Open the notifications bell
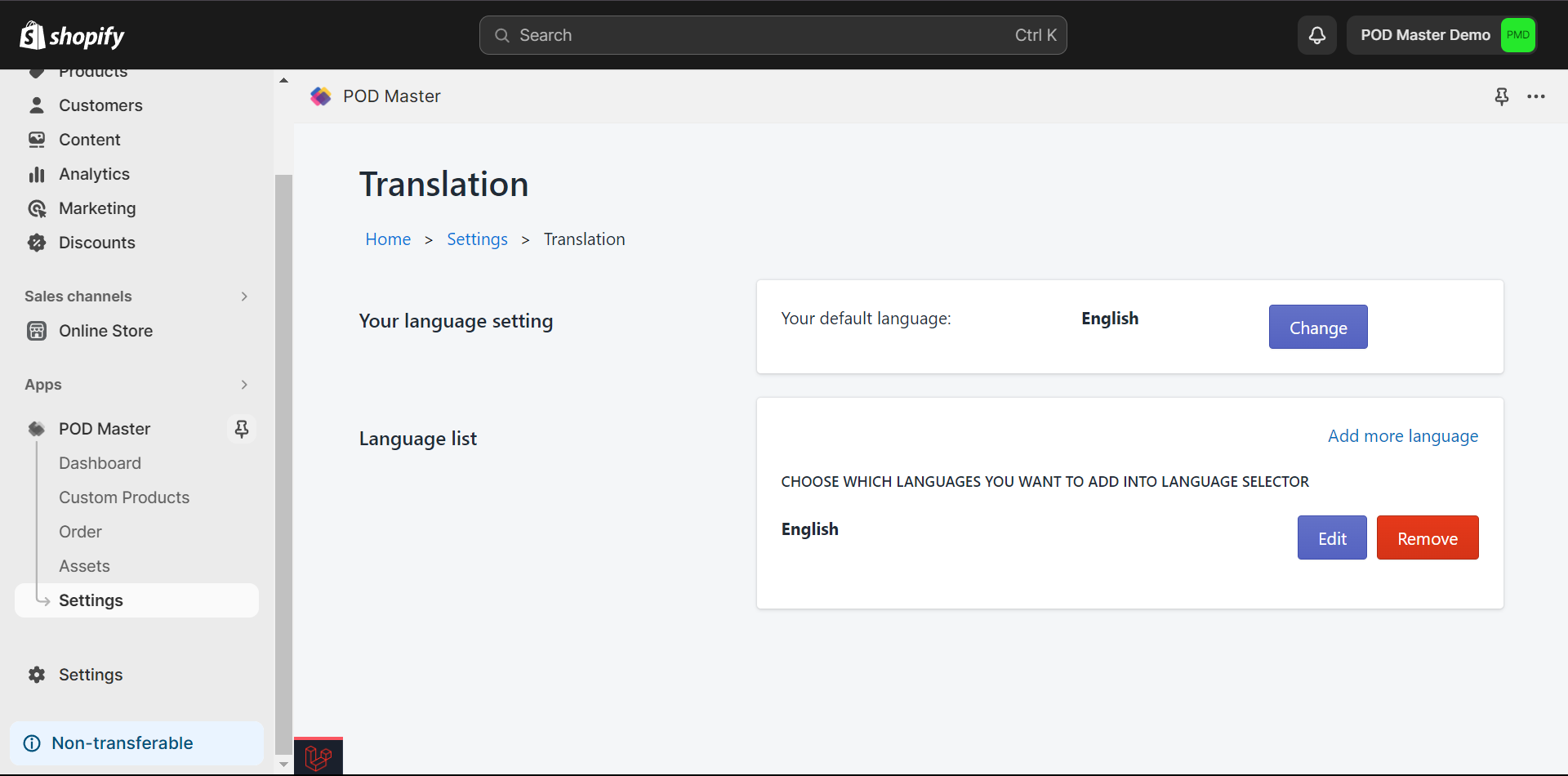This screenshot has width=1568, height=776. 1317,35
